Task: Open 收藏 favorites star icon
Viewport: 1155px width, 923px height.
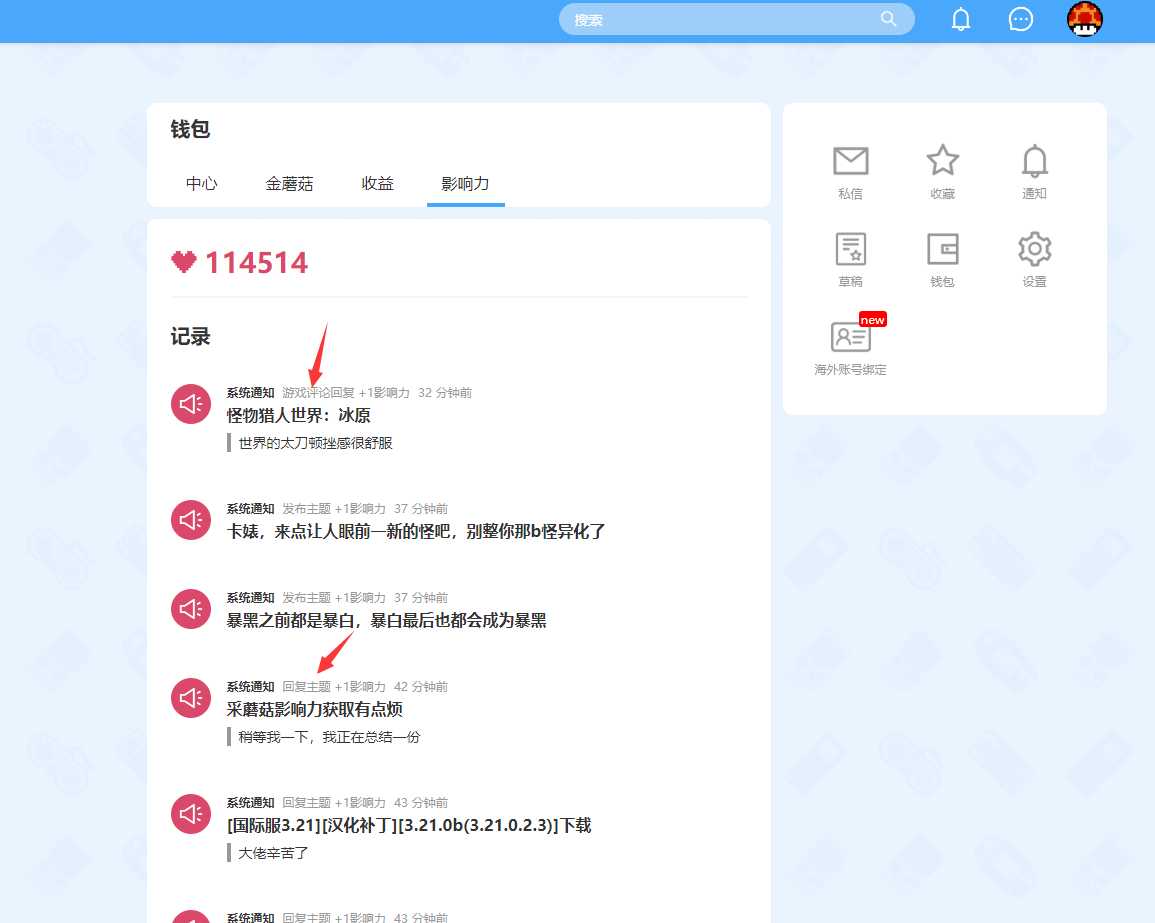Action: click(942, 162)
